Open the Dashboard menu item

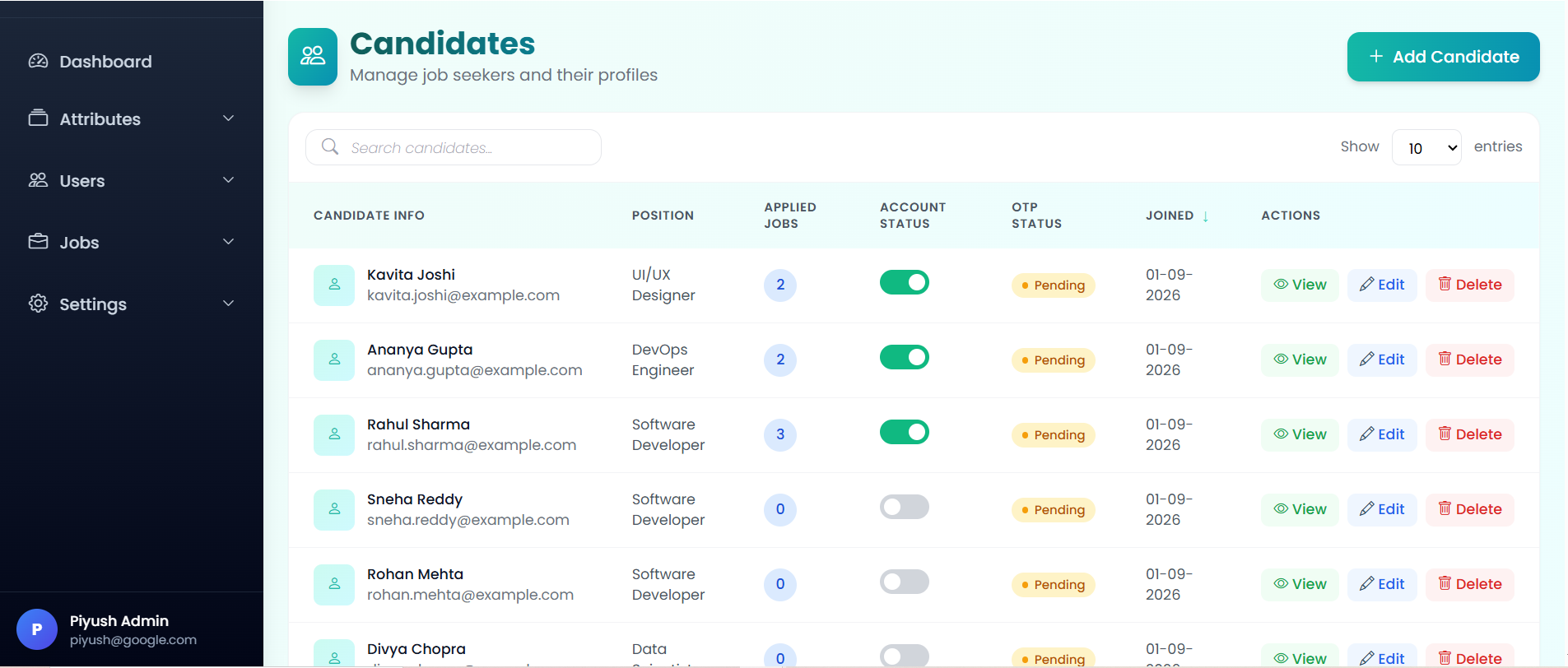click(x=105, y=62)
